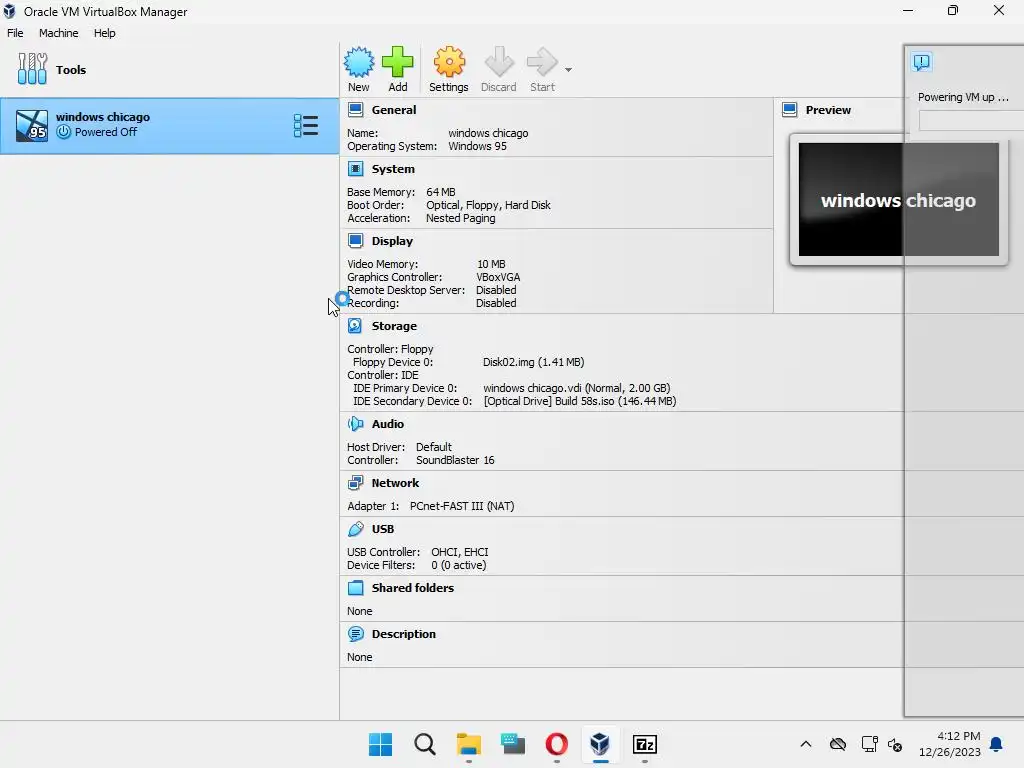
Task: Open the windows chicago machine tools menu icon
Action: pyautogui.click(x=306, y=125)
